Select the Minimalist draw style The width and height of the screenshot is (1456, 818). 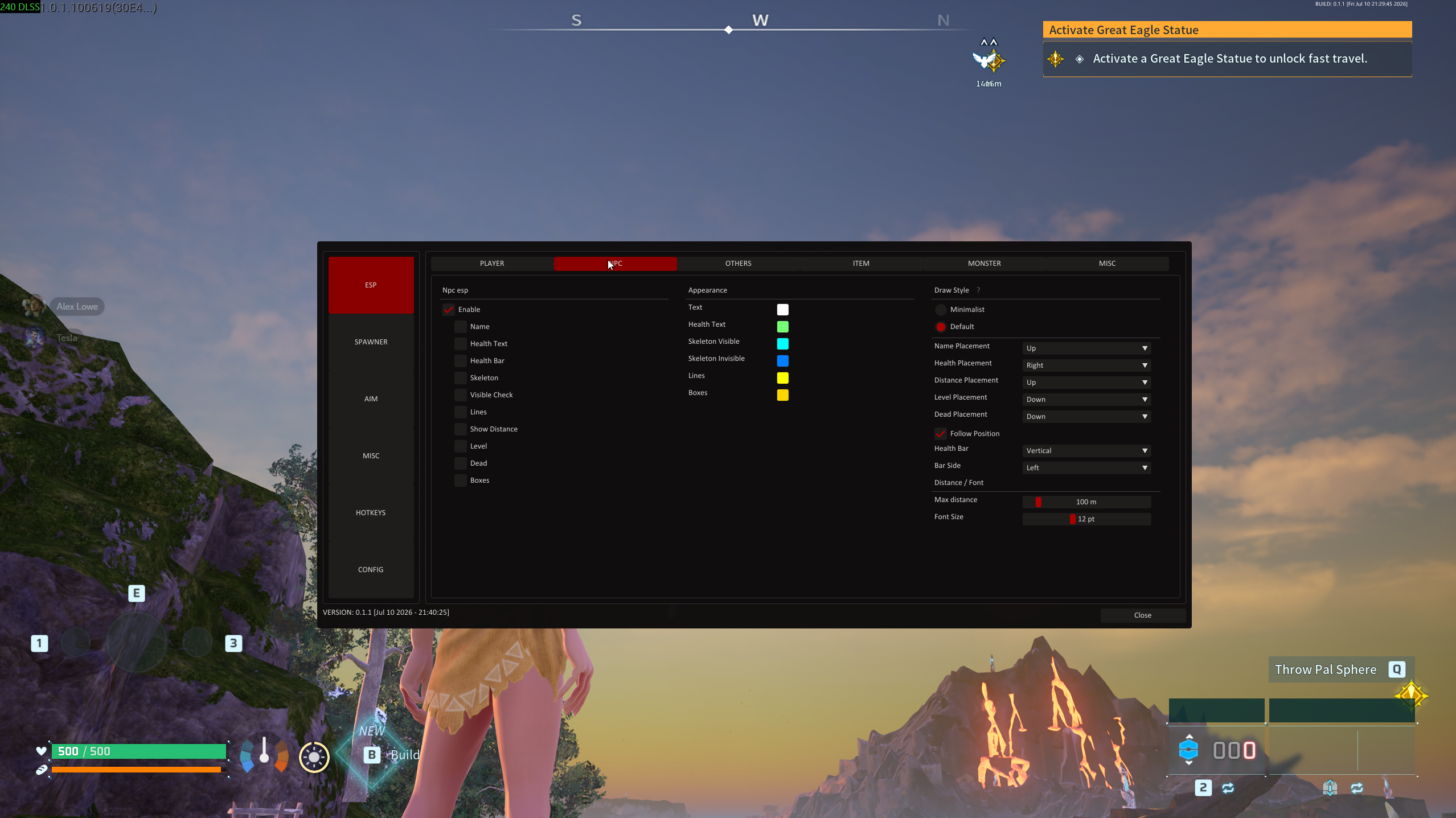coord(941,310)
